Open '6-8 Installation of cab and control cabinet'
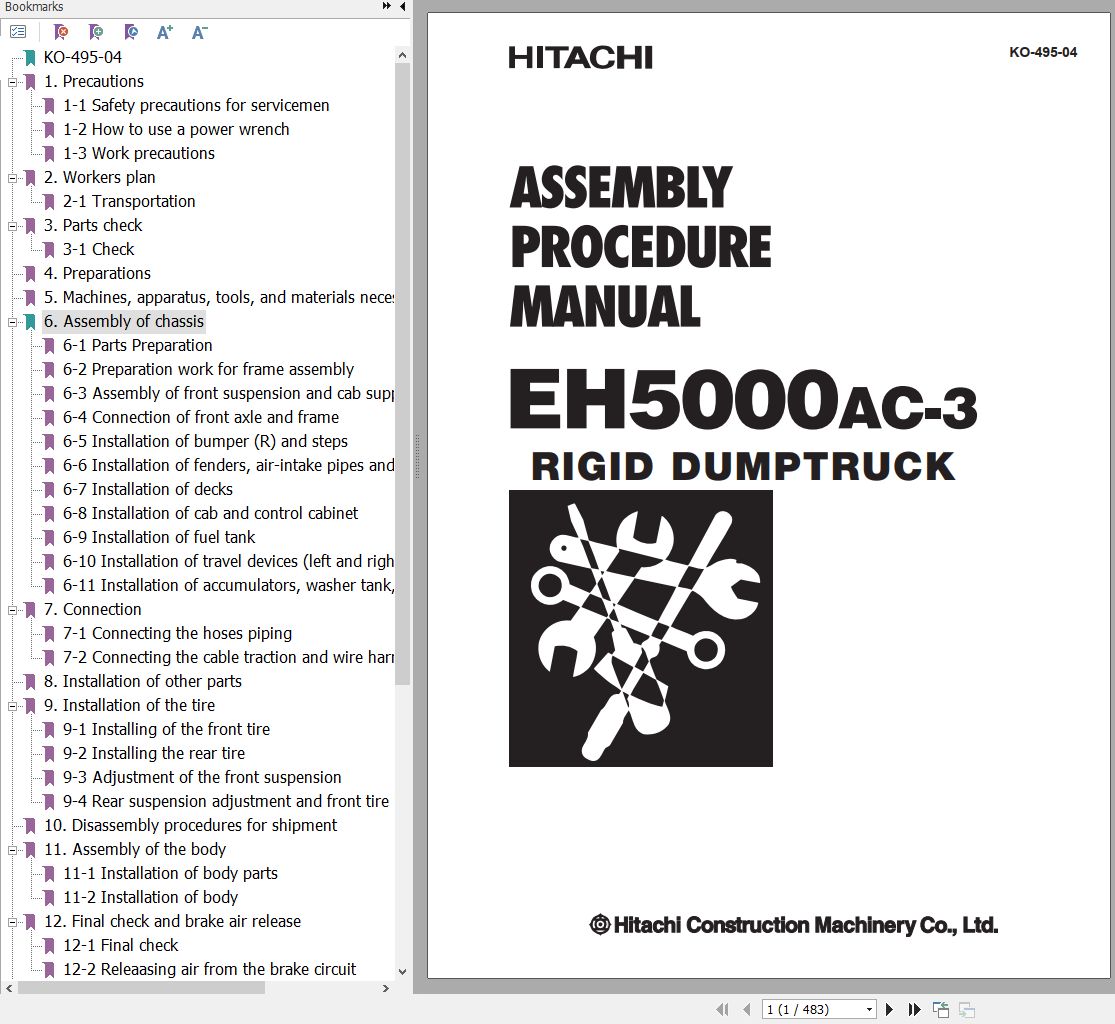 tap(210, 513)
